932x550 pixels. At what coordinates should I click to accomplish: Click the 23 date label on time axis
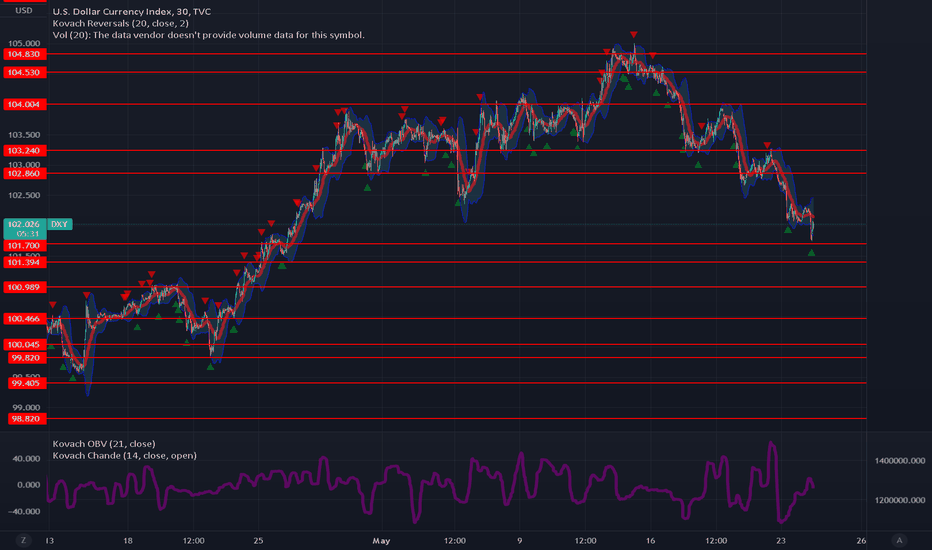(780, 540)
